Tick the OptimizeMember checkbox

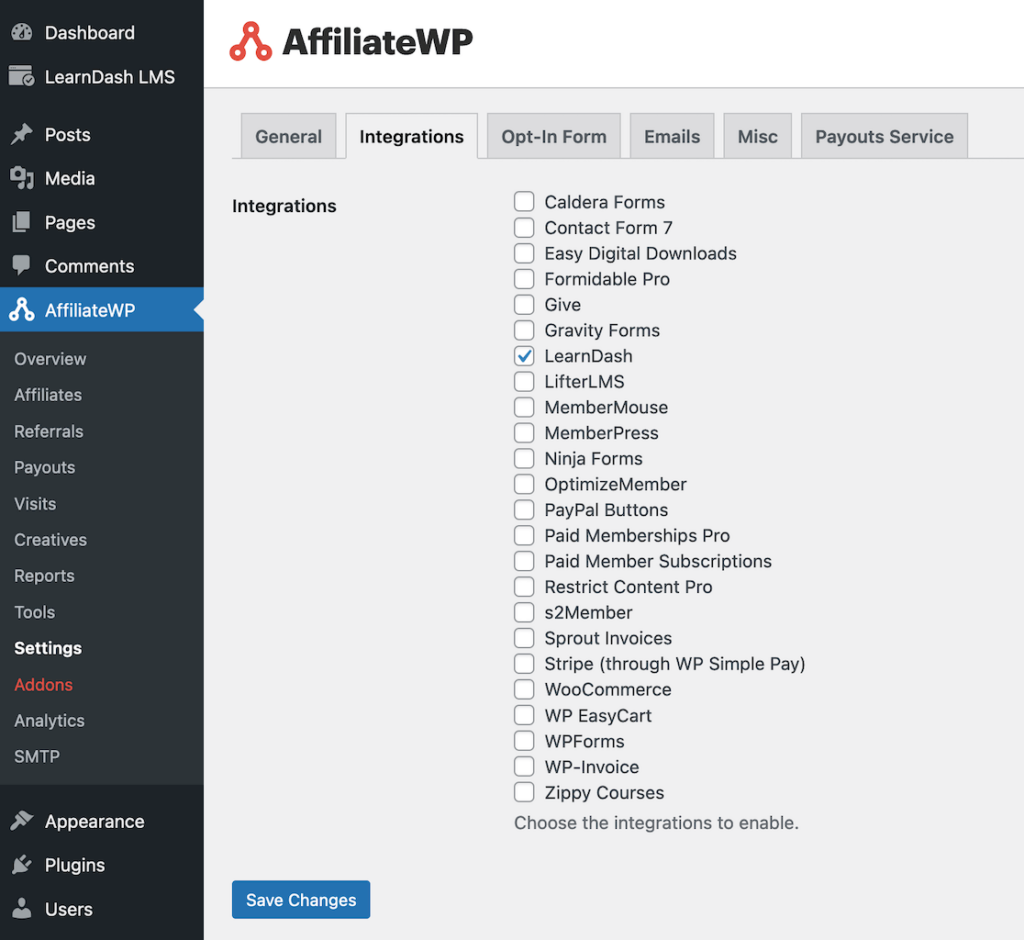click(524, 484)
